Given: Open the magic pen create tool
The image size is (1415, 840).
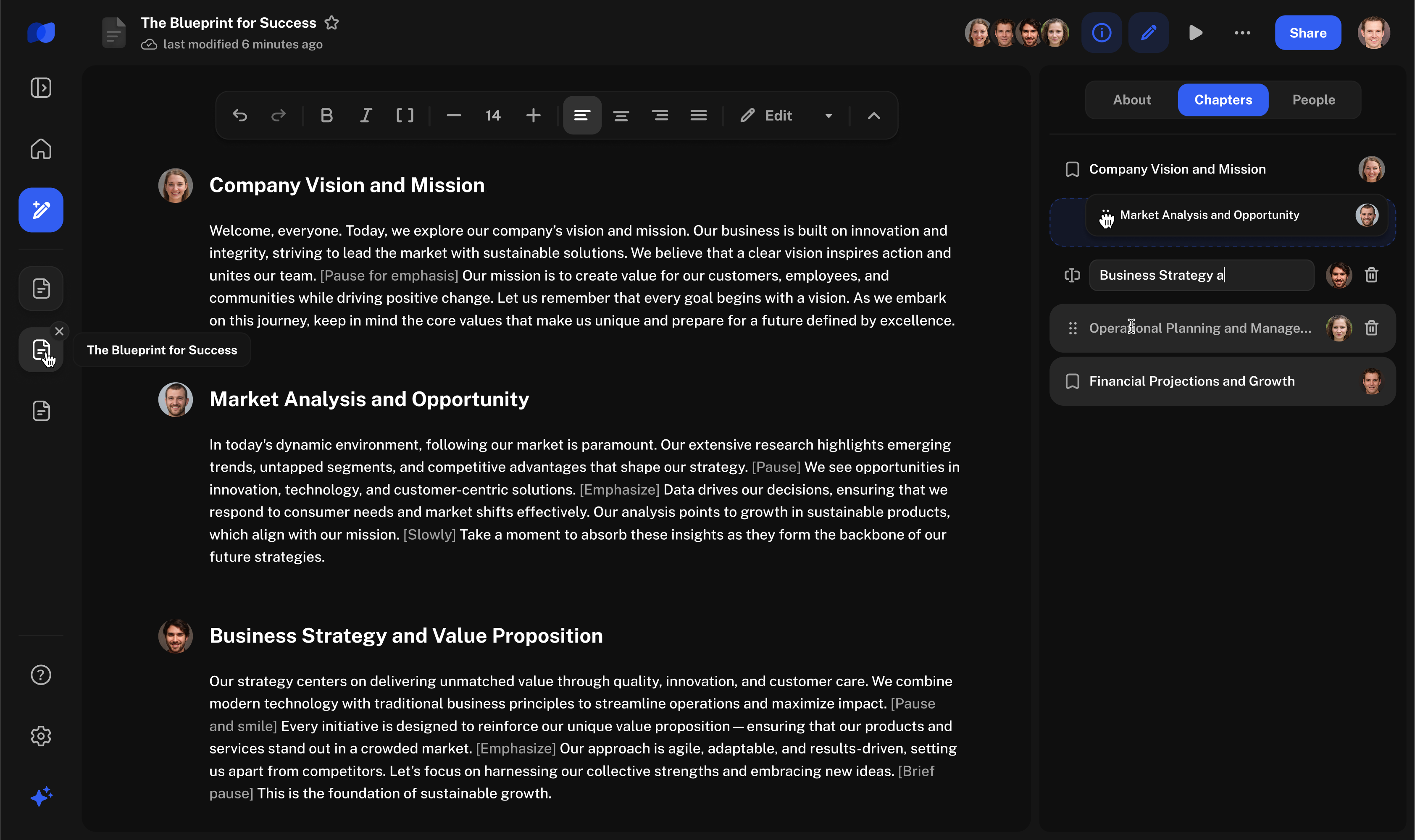Looking at the screenshot, I should coord(41,210).
